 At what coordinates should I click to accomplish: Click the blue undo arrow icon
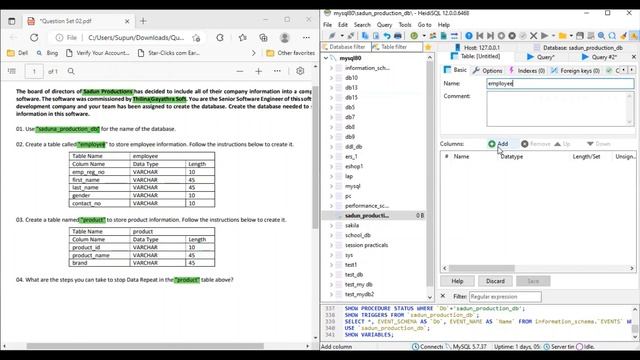387,36
